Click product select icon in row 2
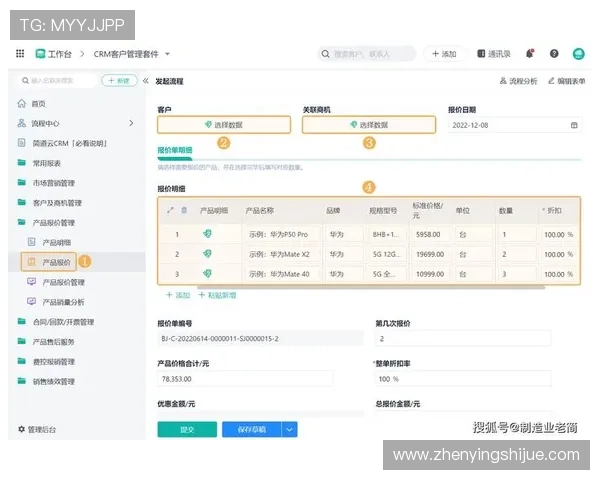This screenshot has height=480, width=600. 207,254
